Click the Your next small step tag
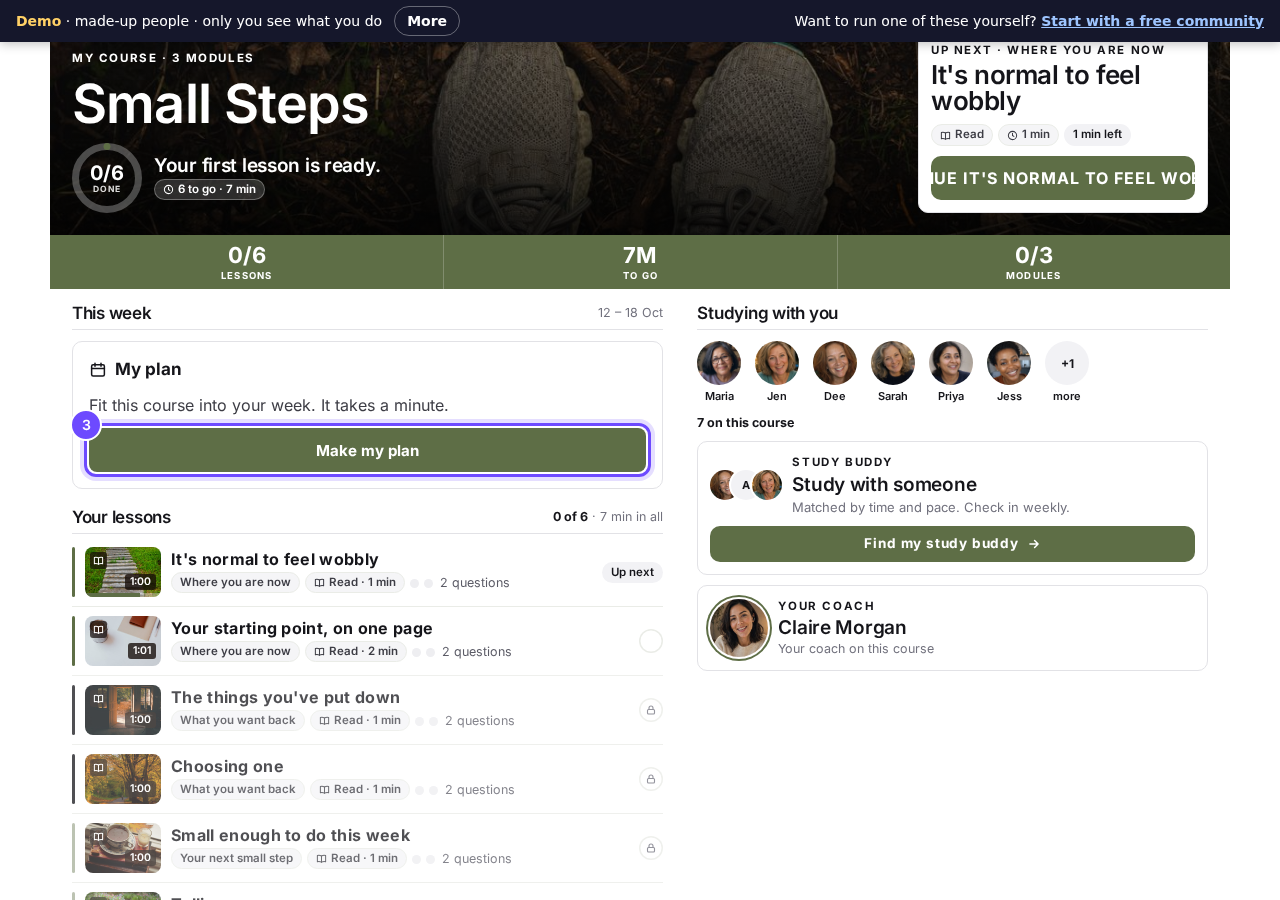 [236, 858]
